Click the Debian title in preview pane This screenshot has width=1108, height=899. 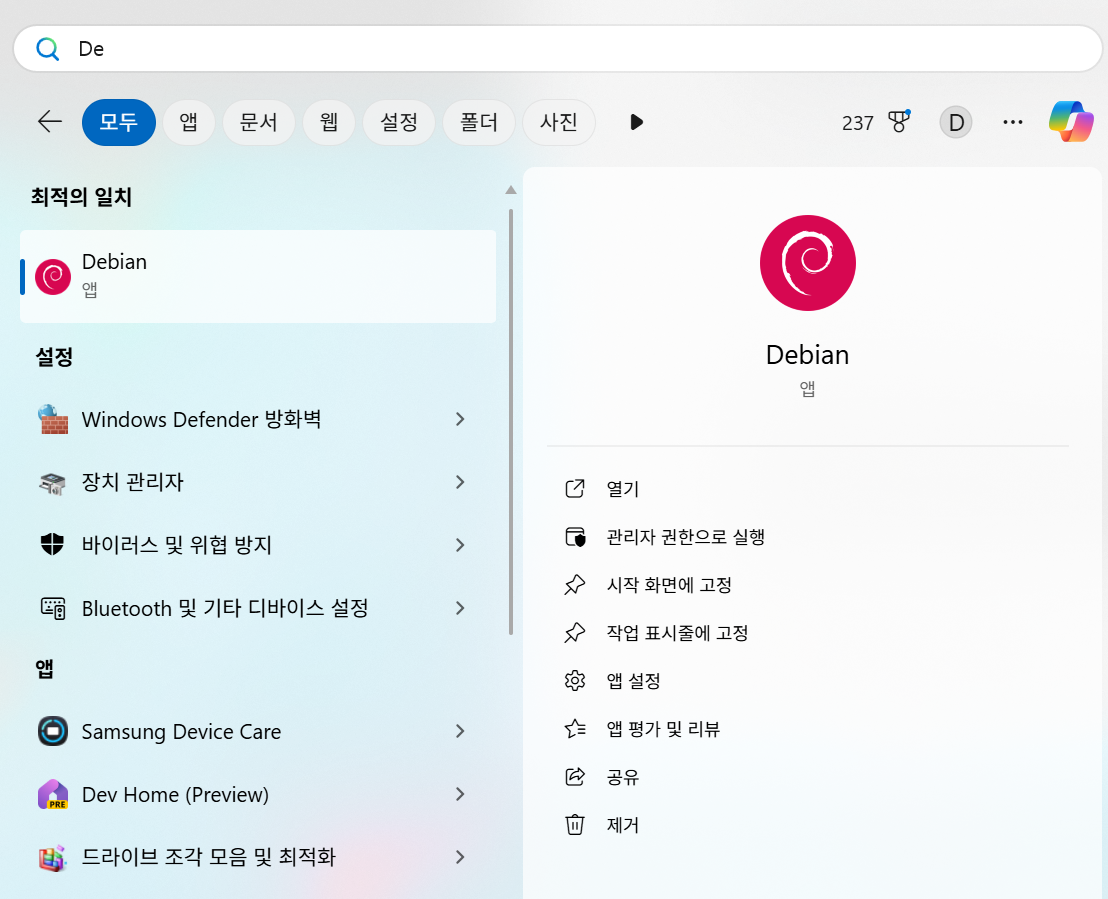click(x=808, y=355)
